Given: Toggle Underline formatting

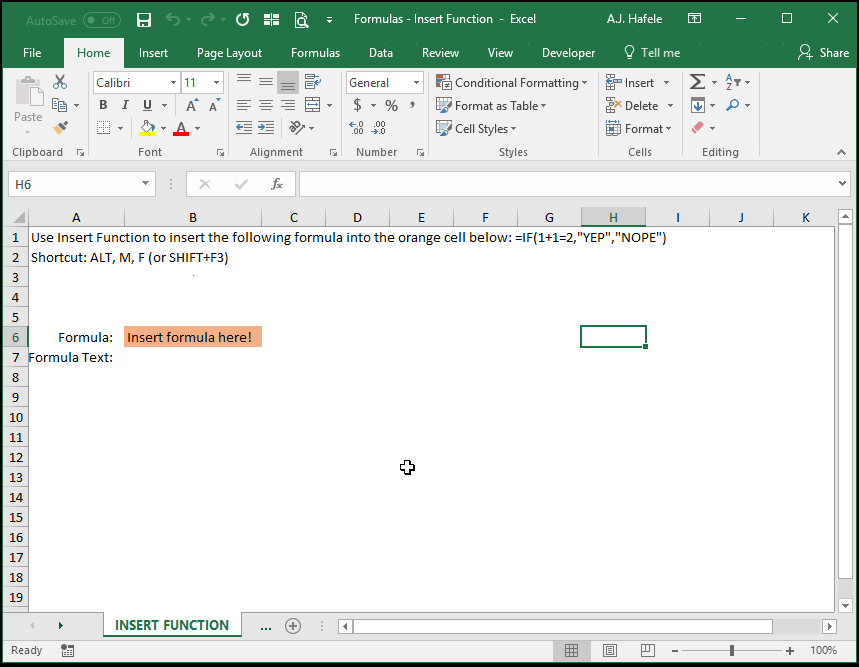Looking at the screenshot, I should click(147, 105).
